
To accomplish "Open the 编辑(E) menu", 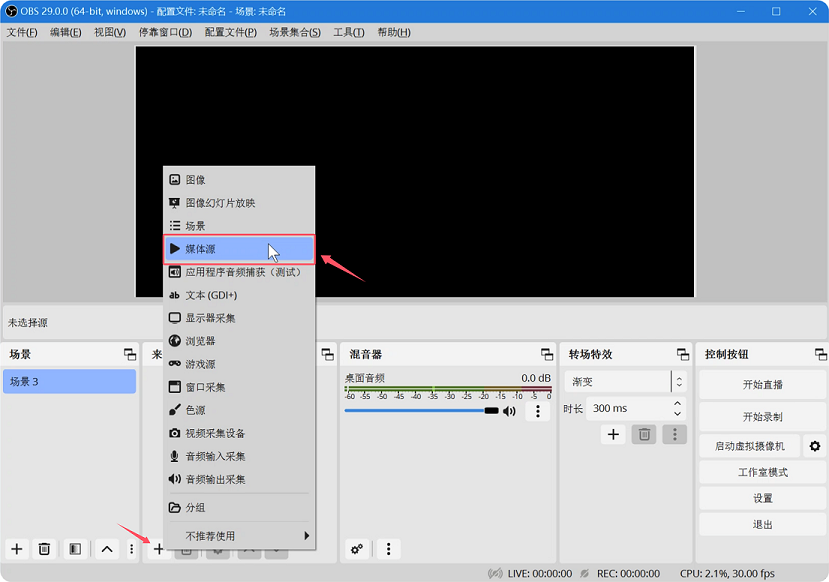I will coord(66,32).
